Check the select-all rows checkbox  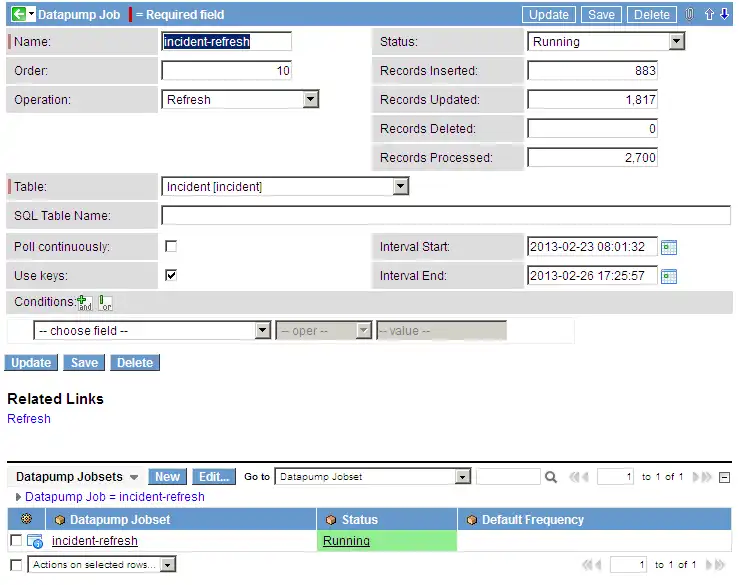point(16,565)
